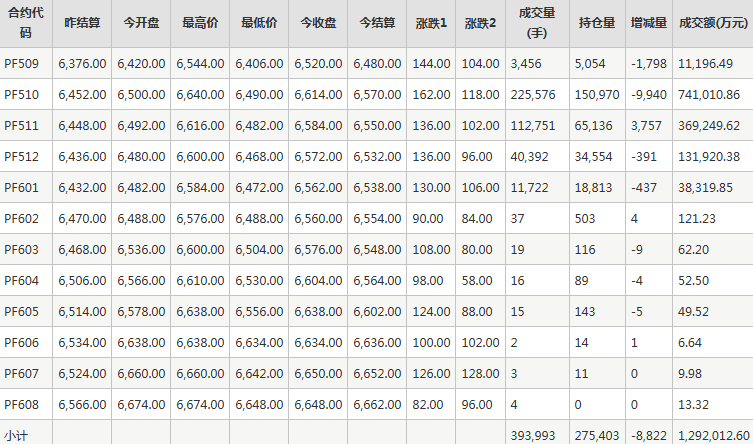The width and height of the screenshot is (753, 444).
Task: Click PF510 volume value 225,576
Action: tap(533, 95)
